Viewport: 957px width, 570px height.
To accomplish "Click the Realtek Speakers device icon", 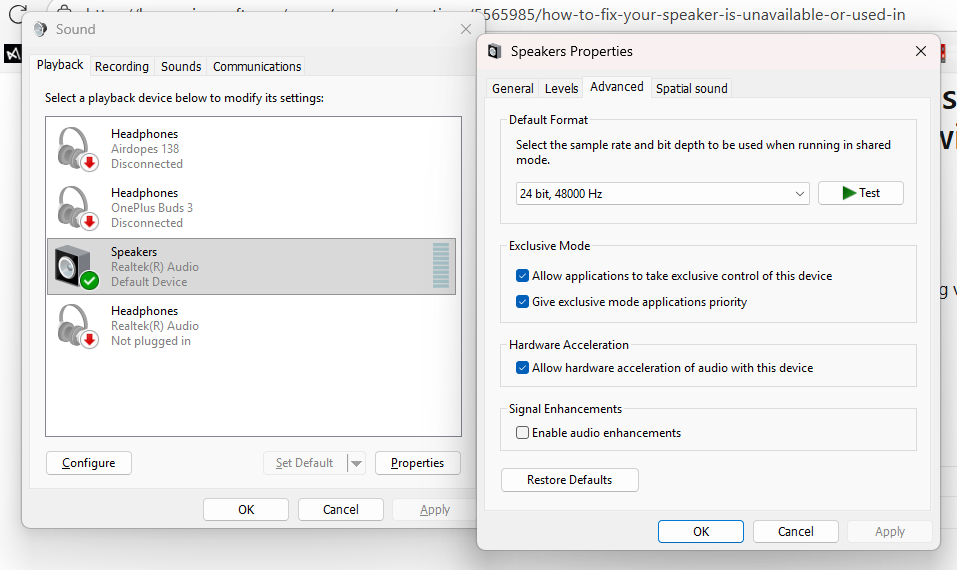I will 76,267.
